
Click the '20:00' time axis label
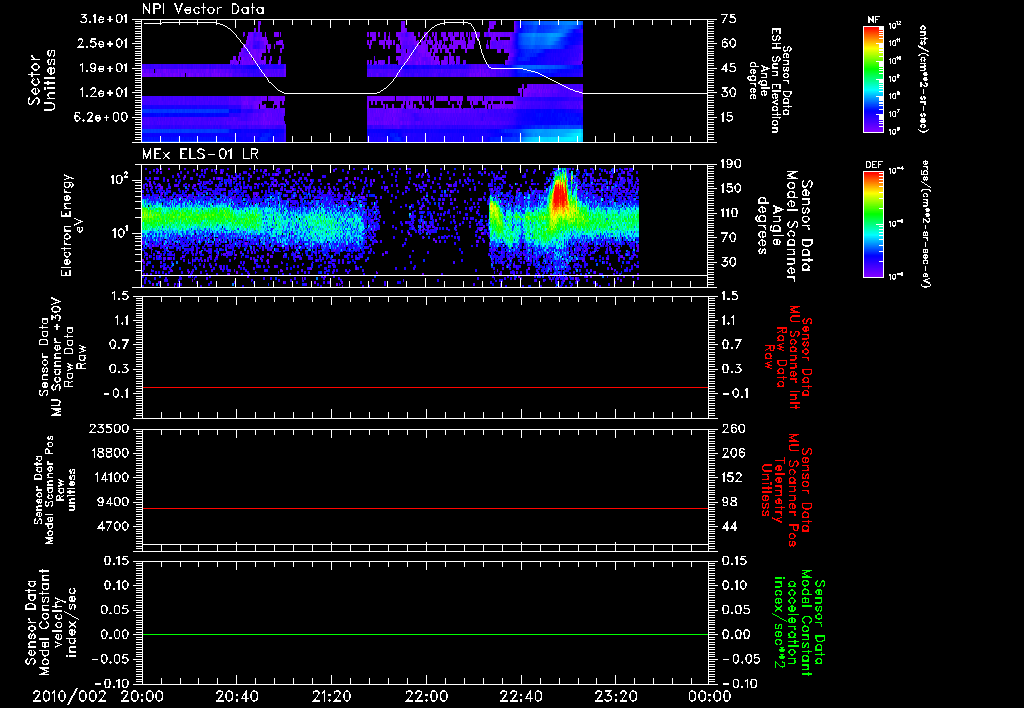[142, 696]
